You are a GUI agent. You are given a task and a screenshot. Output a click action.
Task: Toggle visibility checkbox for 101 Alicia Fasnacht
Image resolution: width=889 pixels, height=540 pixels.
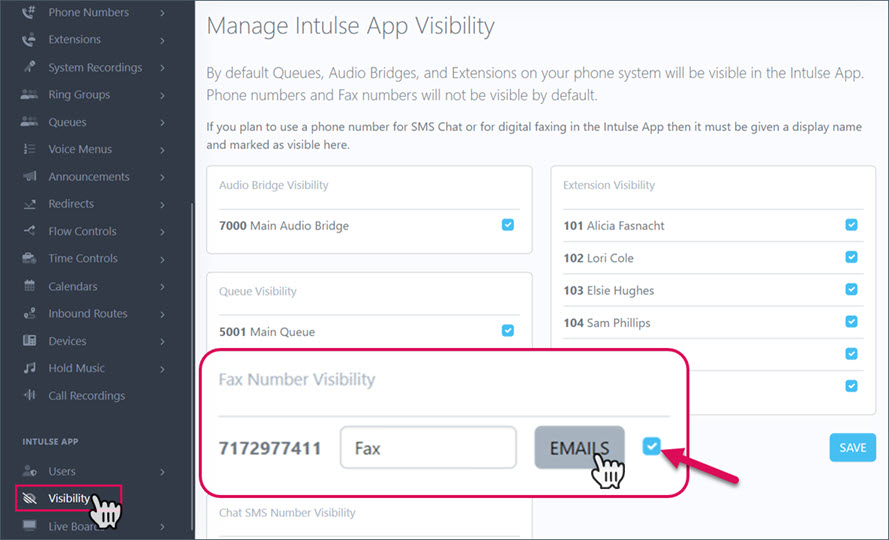coord(851,225)
